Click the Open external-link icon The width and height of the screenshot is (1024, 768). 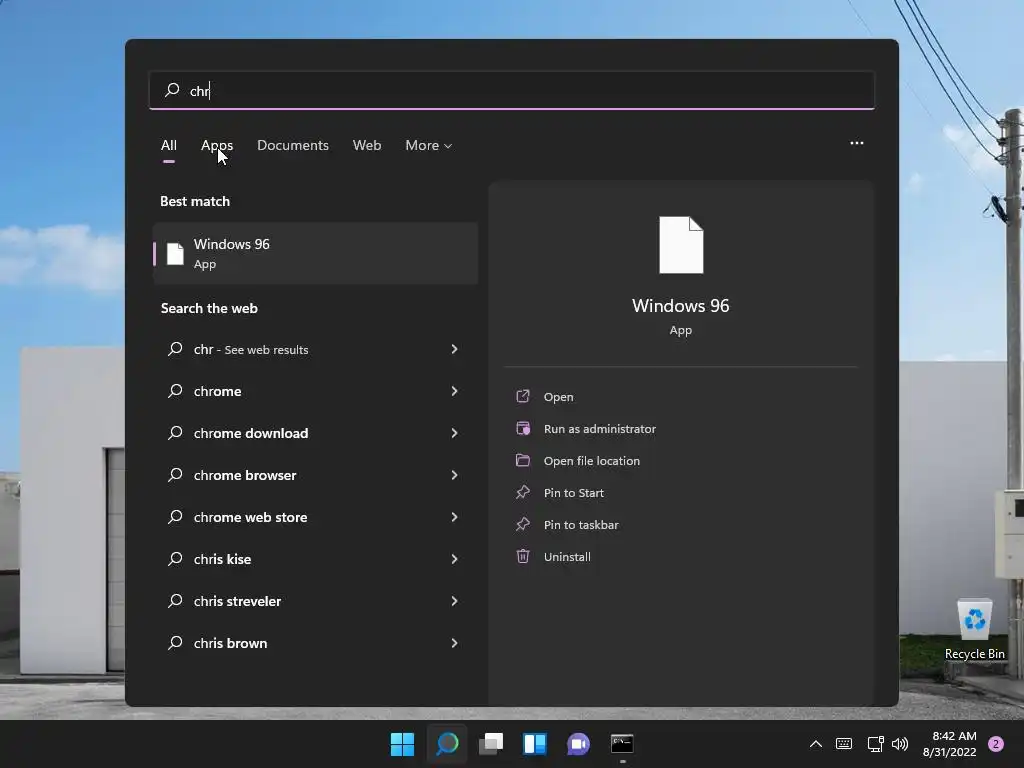523,396
